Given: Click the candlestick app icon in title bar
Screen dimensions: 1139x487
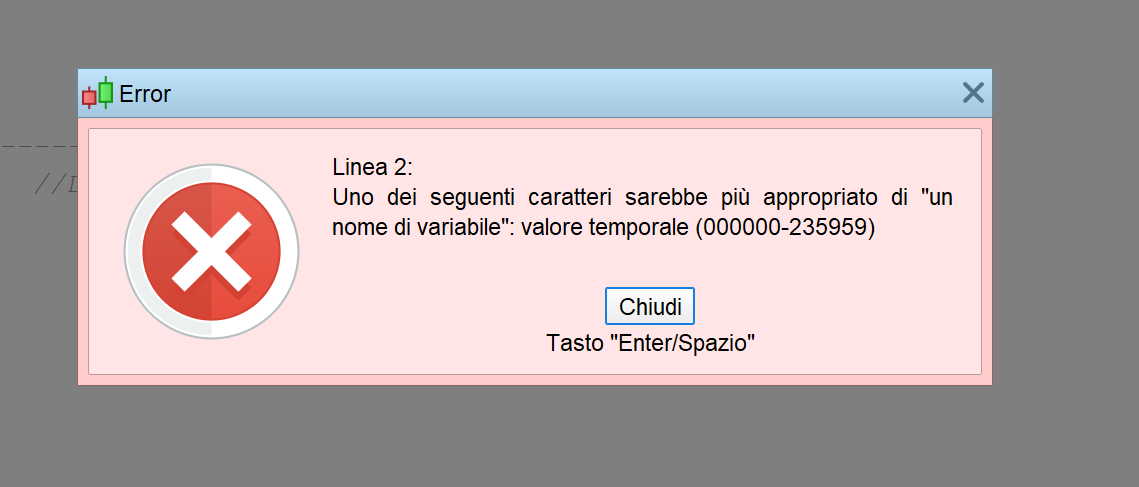Looking at the screenshot, I should tap(97, 93).
